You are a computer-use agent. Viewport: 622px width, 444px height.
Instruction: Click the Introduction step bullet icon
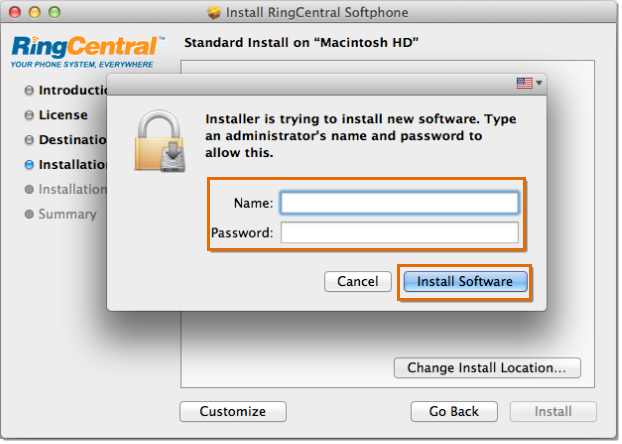coord(29,90)
